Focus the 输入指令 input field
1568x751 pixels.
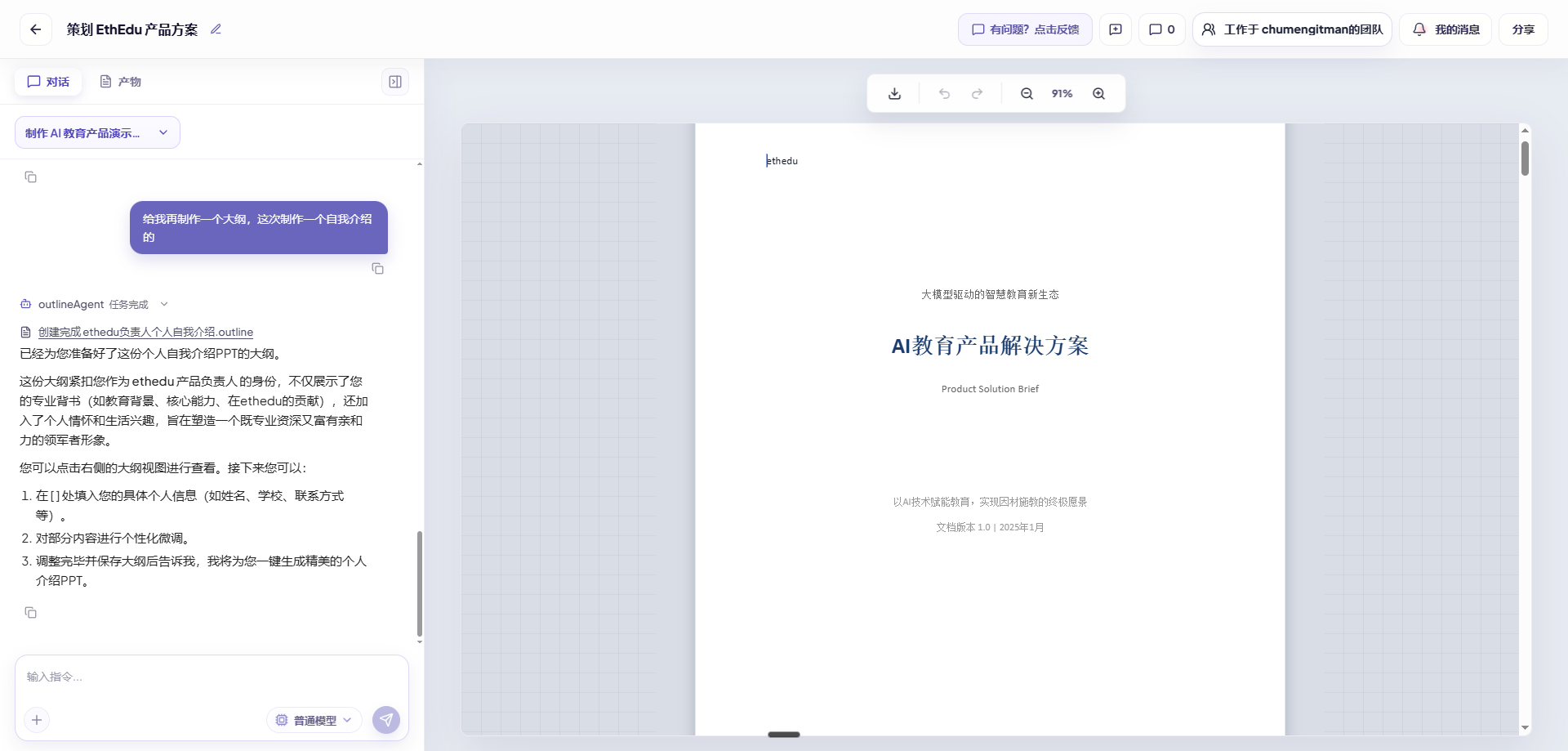pyautogui.click(x=212, y=677)
